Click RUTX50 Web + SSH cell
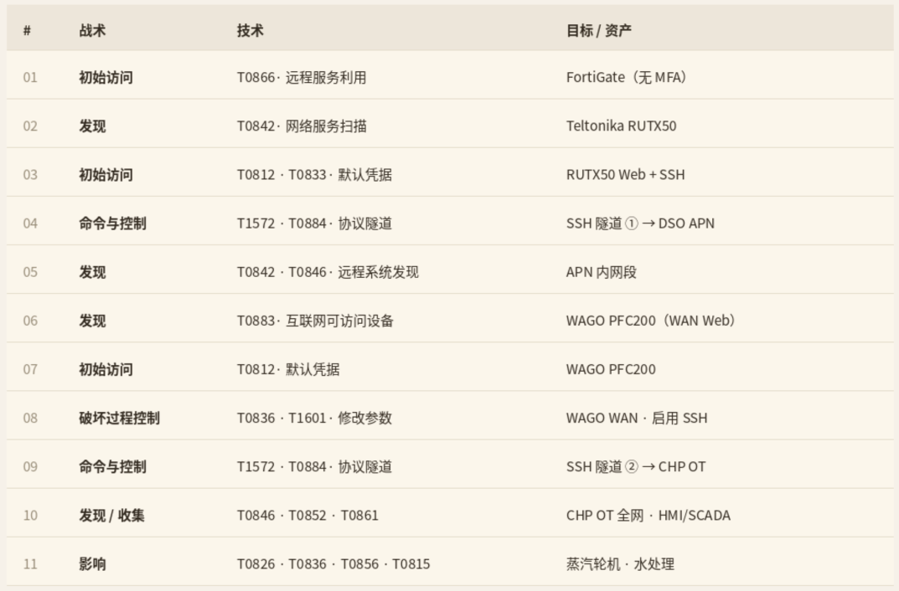 [x=625, y=175]
